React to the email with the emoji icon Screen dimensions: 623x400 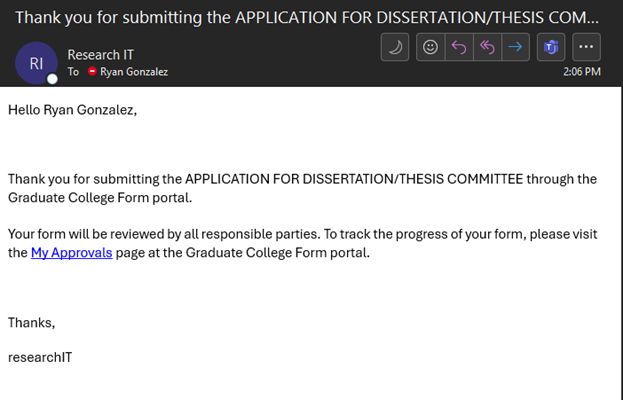click(x=430, y=47)
